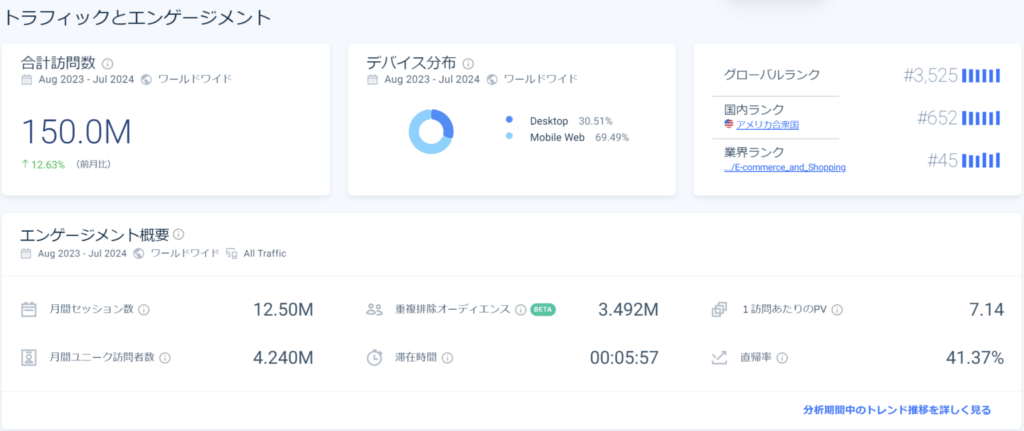Screen dimensions: 1024x431
Task: Click info icon next to エンゲージメント概要
Action: [x=179, y=235]
